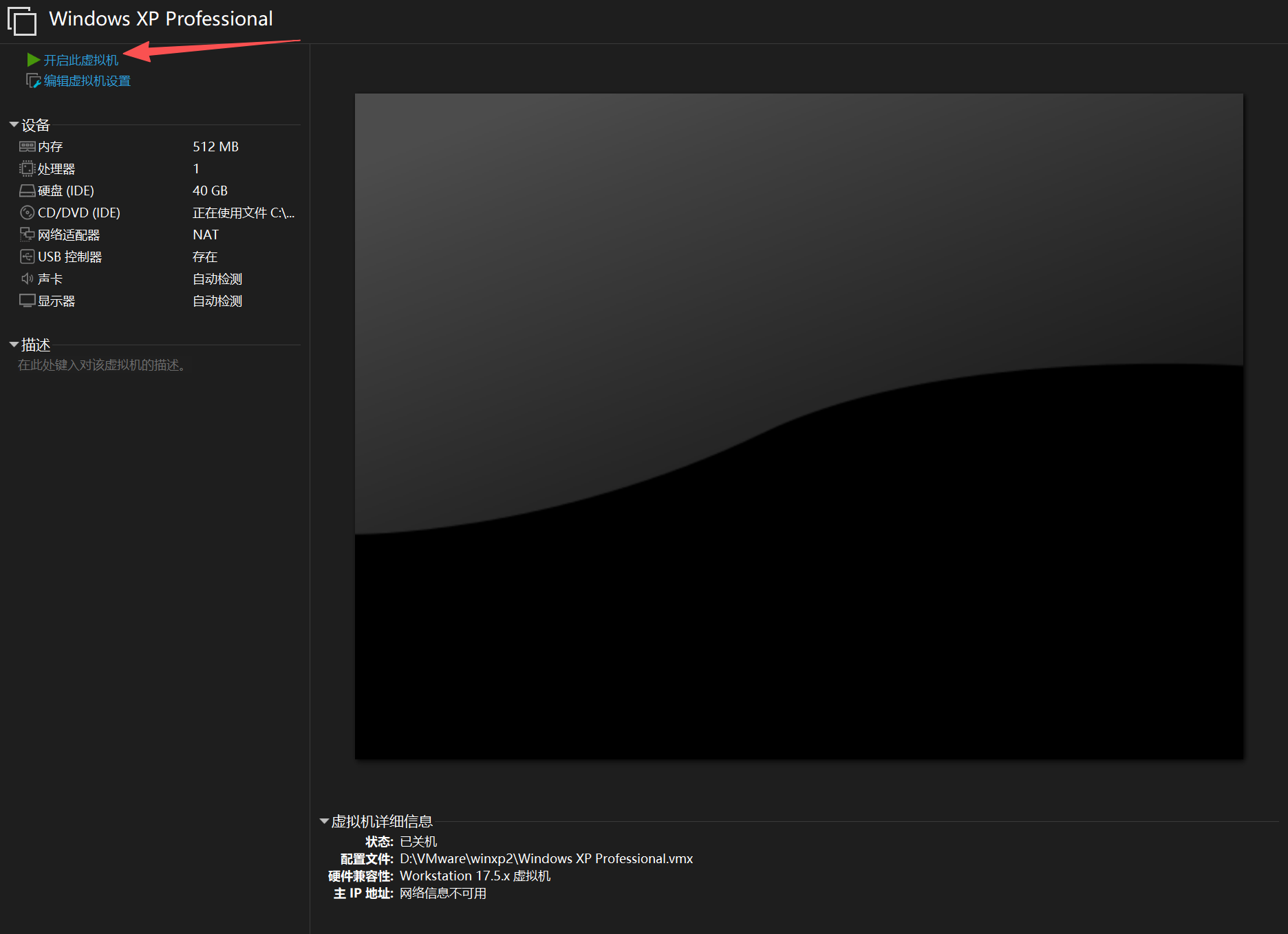Screen dimensions: 1288x934
Task: Click the 硬件兼容性 label
Action: pos(361,876)
